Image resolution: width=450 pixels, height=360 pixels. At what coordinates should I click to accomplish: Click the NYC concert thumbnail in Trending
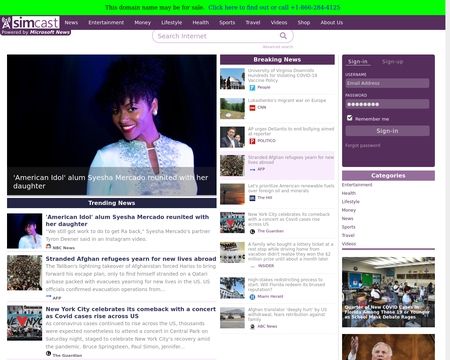point(25,323)
